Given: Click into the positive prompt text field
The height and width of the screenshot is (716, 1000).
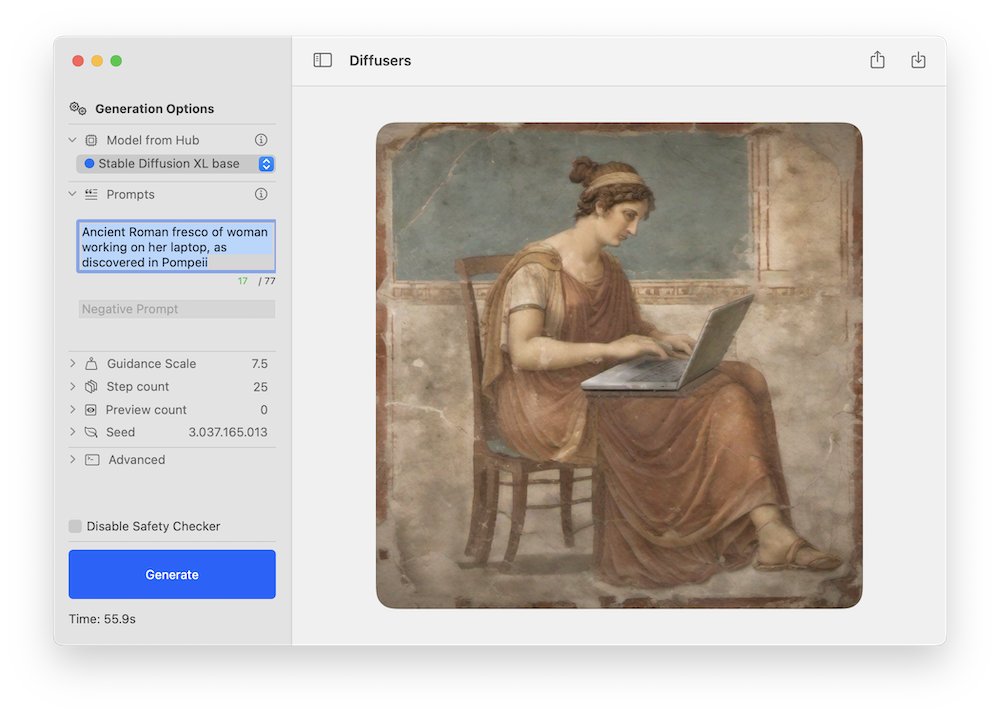Looking at the screenshot, I should (176, 247).
